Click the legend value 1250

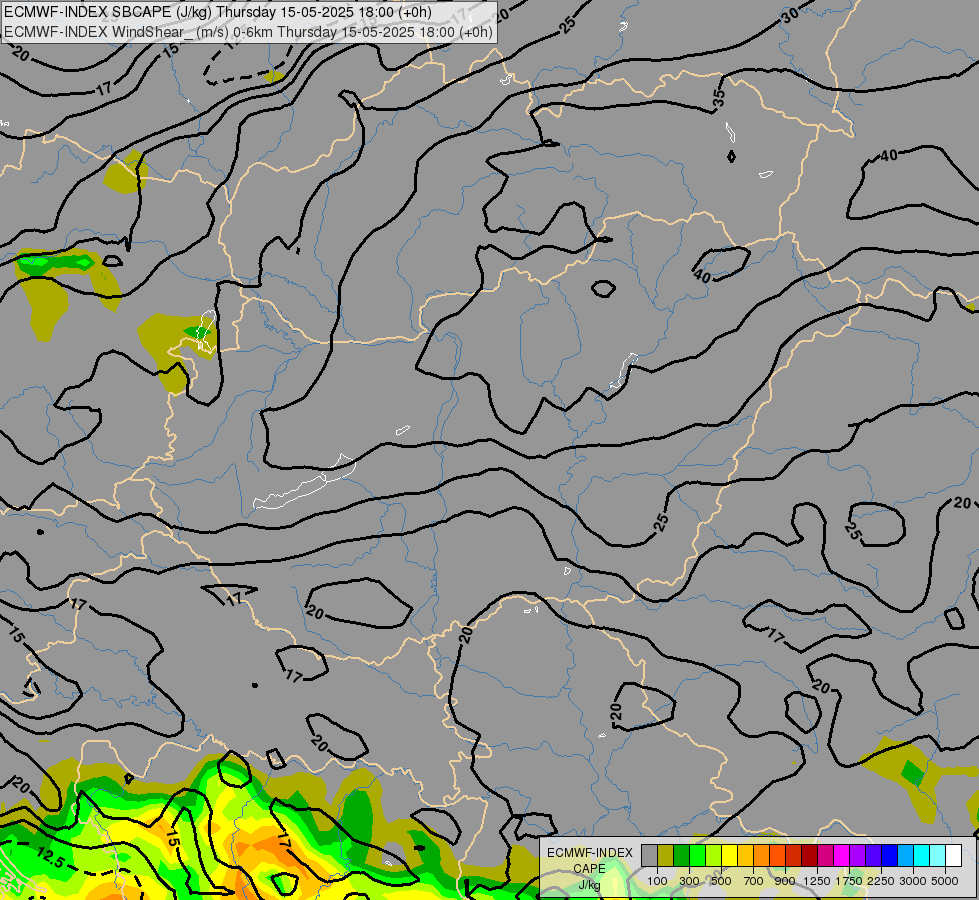(817, 881)
